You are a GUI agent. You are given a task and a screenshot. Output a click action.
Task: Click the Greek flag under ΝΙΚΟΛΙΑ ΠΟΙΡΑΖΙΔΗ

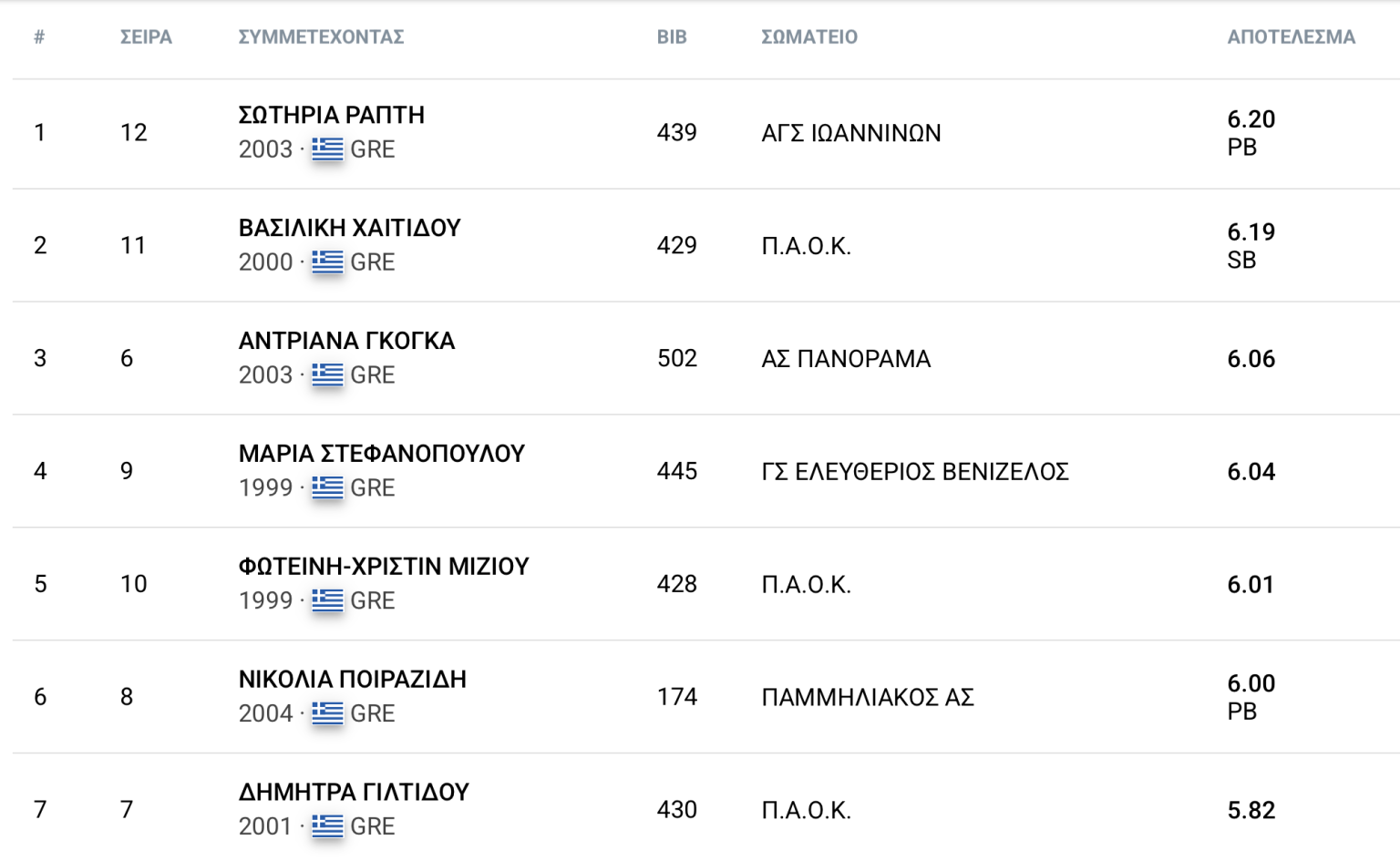(327, 714)
